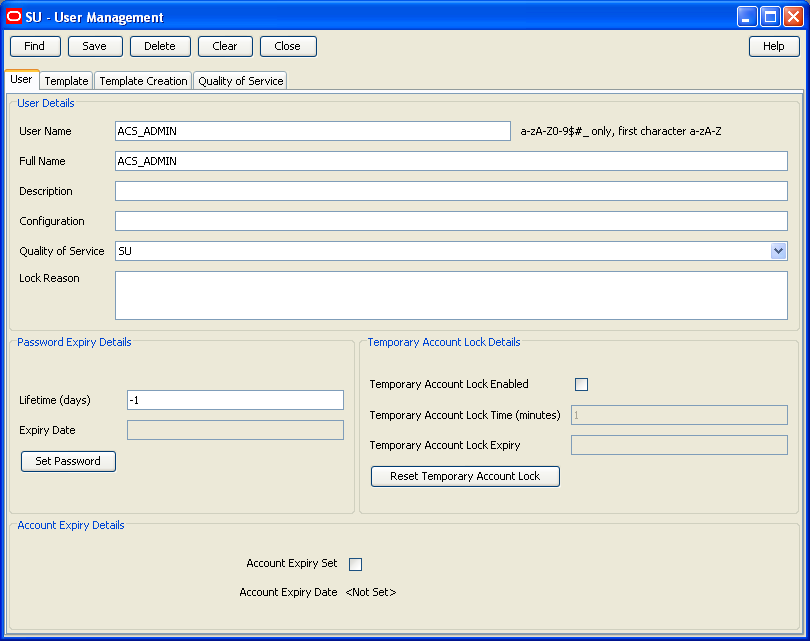Clear the form fields

pos(225,46)
